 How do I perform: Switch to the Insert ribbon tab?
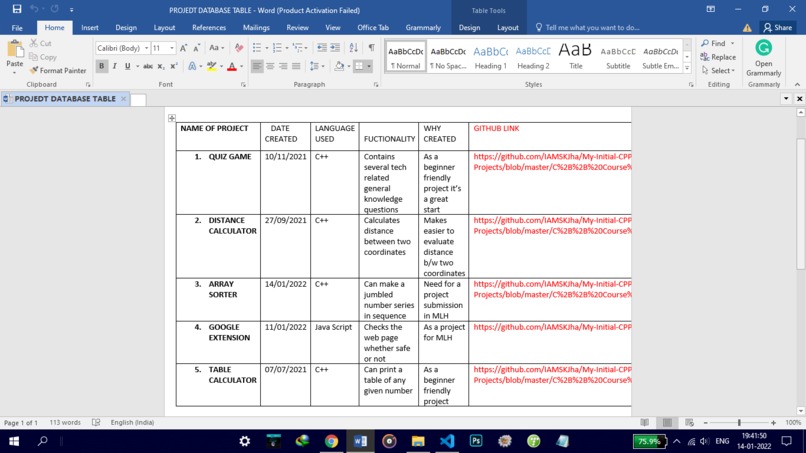coord(90,28)
